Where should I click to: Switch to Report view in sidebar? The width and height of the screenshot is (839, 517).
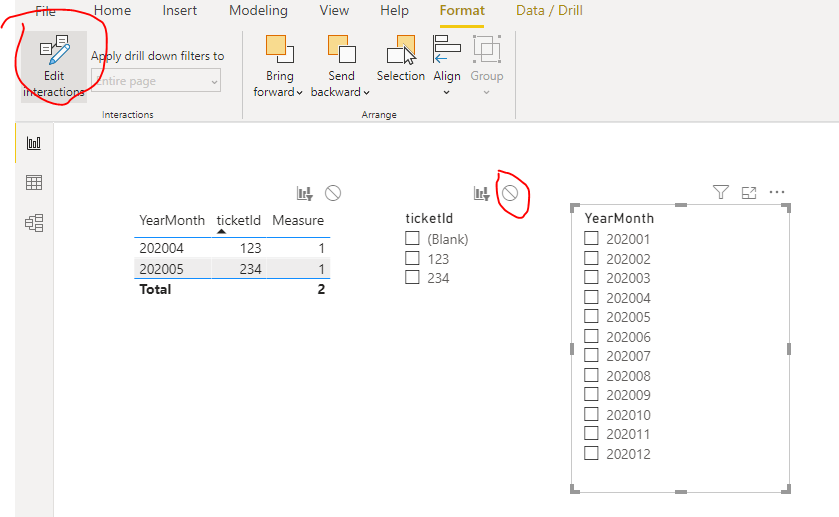(34, 143)
